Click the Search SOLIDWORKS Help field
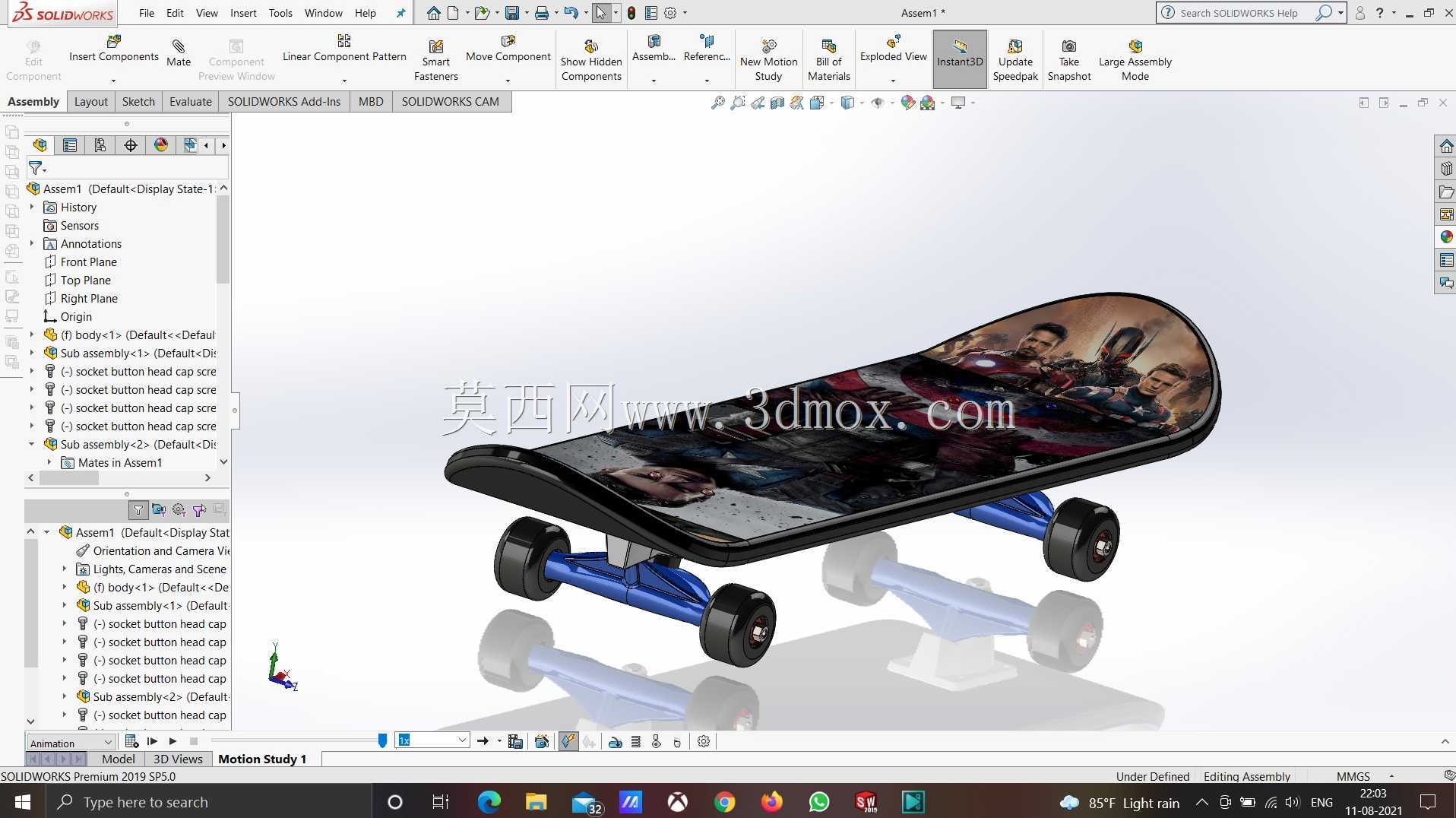The image size is (1456, 818). coord(1239,13)
